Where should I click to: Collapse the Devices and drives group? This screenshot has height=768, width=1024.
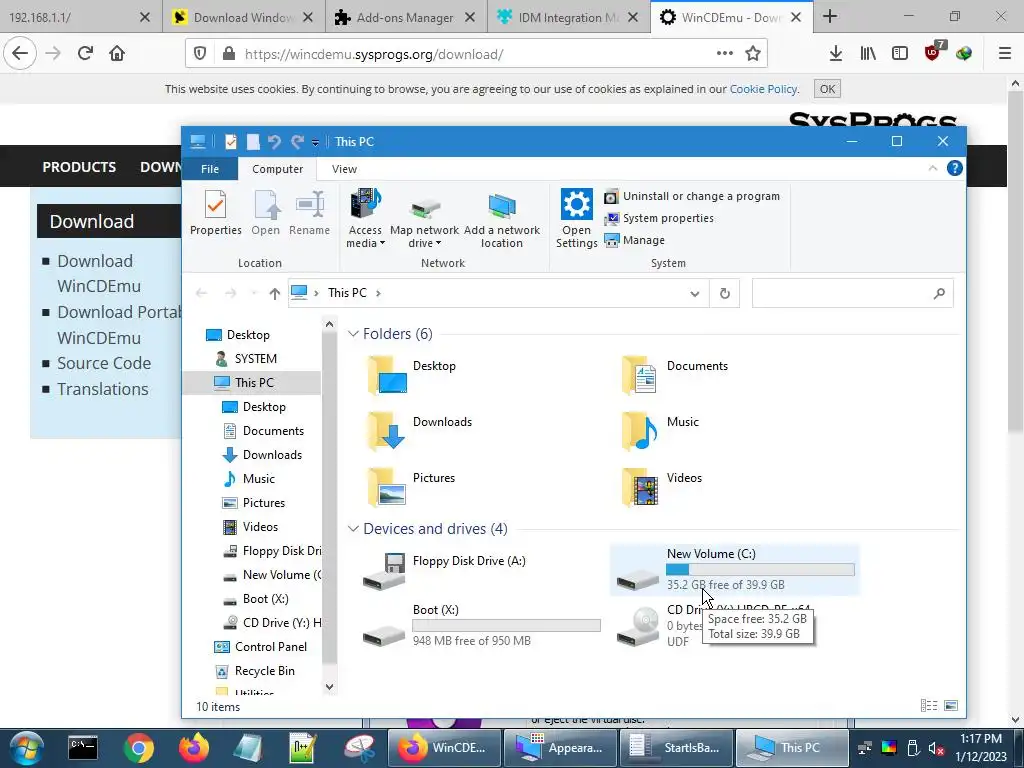pyautogui.click(x=353, y=528)
